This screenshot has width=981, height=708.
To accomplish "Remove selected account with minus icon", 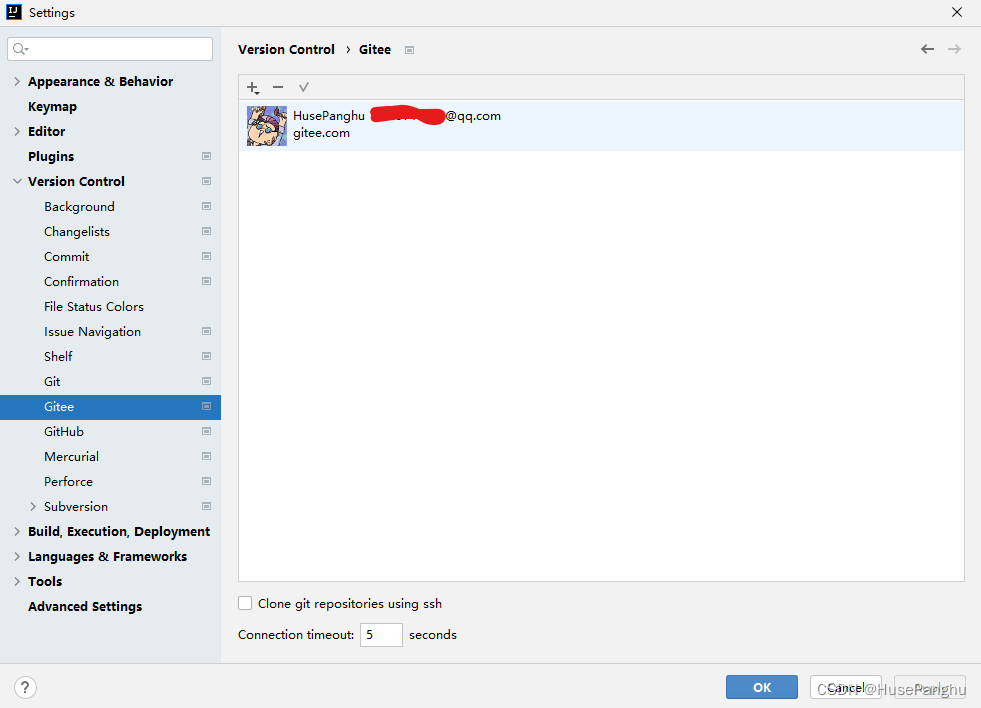I will [x=278, y=88].
